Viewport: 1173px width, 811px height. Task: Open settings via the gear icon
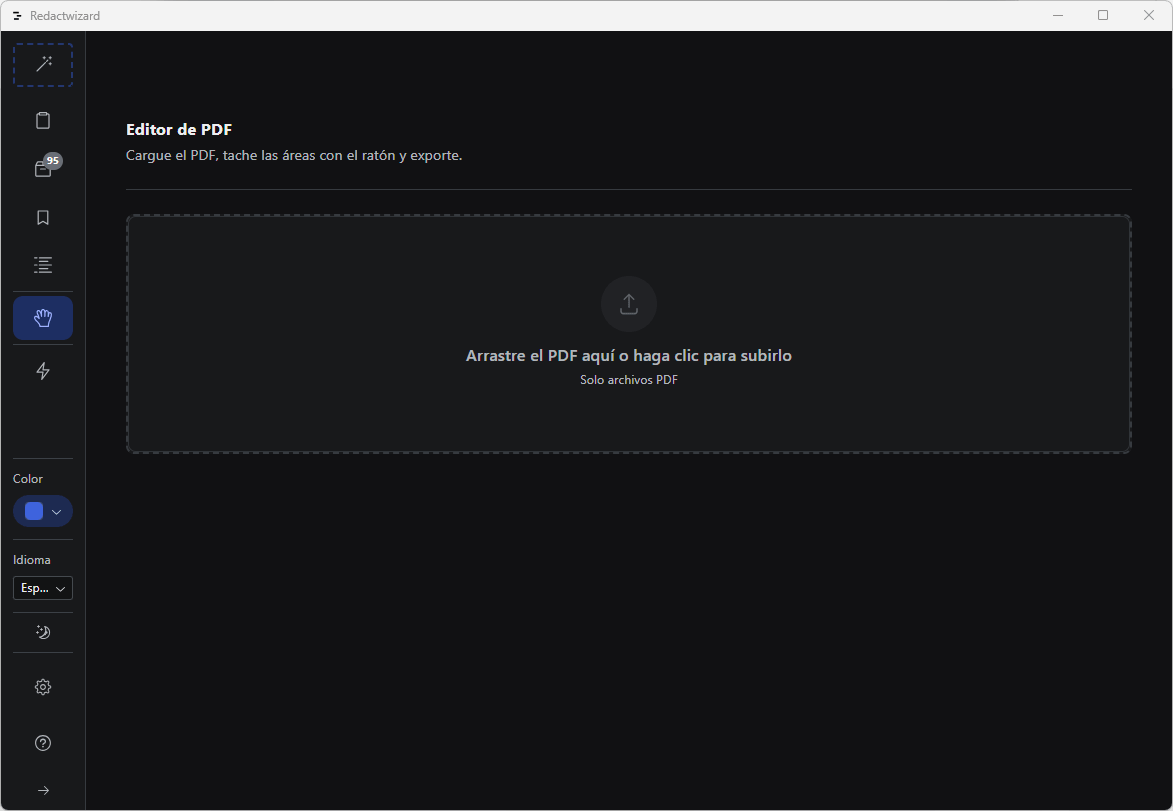43,687
